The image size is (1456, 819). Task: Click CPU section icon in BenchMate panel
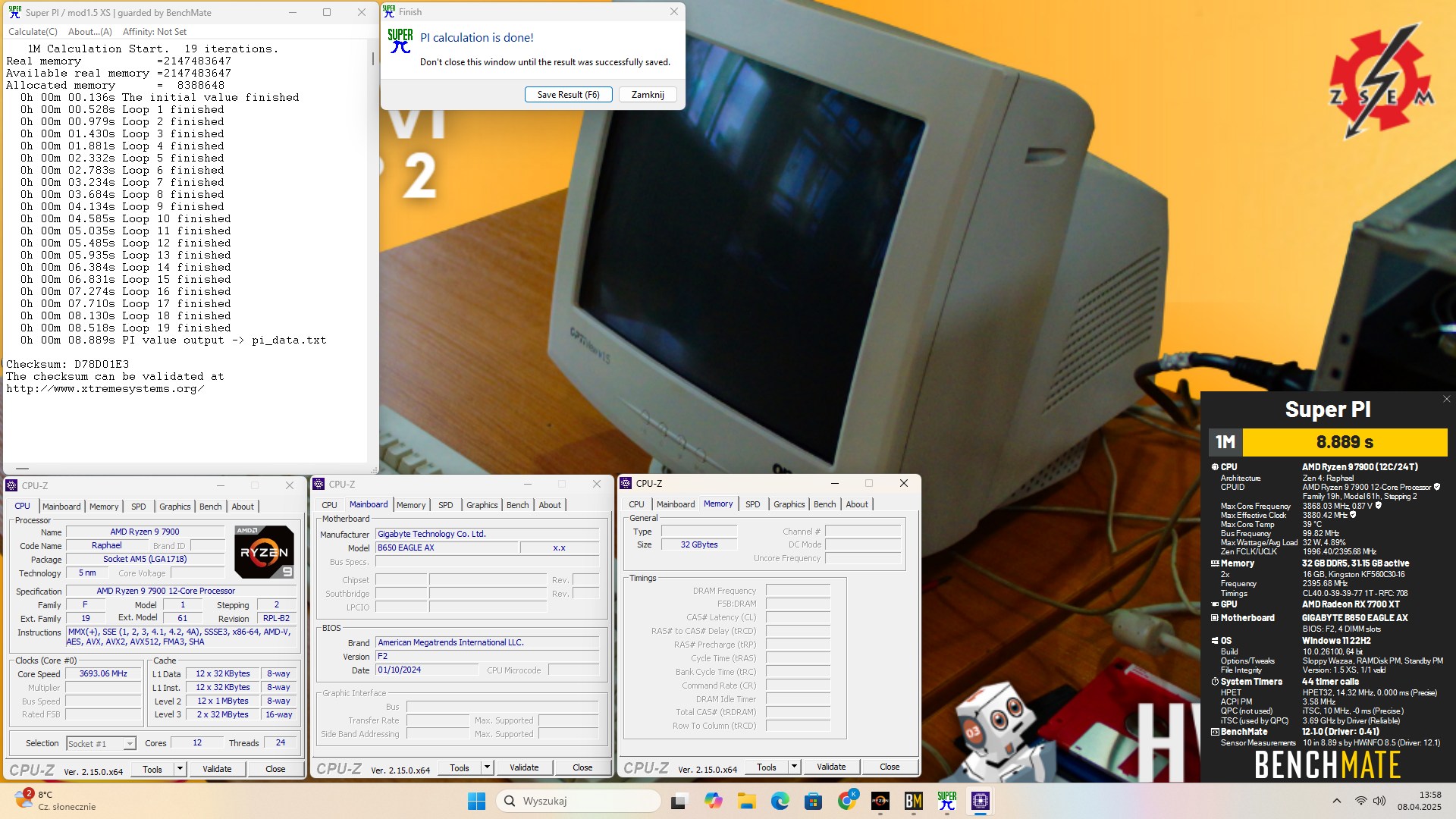[x=1215, y=467]
